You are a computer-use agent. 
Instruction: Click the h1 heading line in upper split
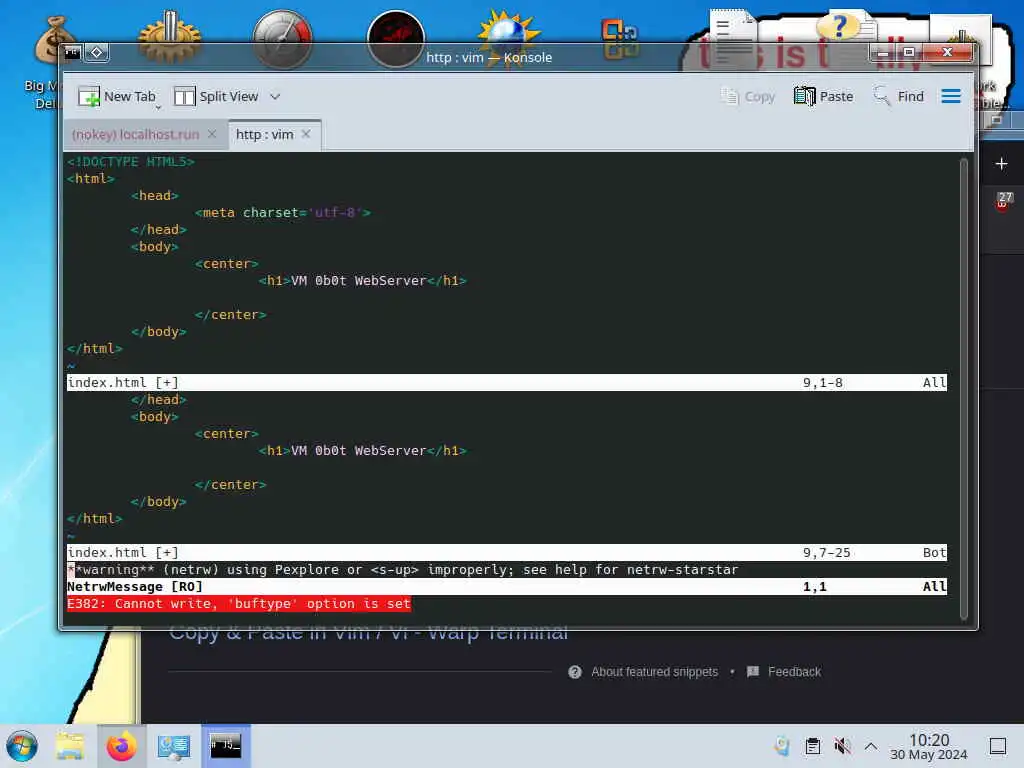click(x=362, y=281)
